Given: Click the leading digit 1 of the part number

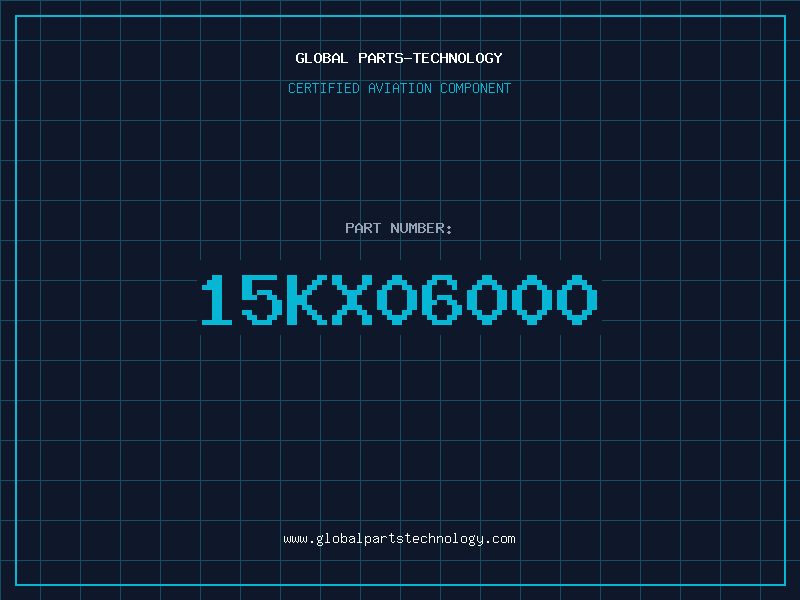Looking at the screenshot, I should pos(217,299).
